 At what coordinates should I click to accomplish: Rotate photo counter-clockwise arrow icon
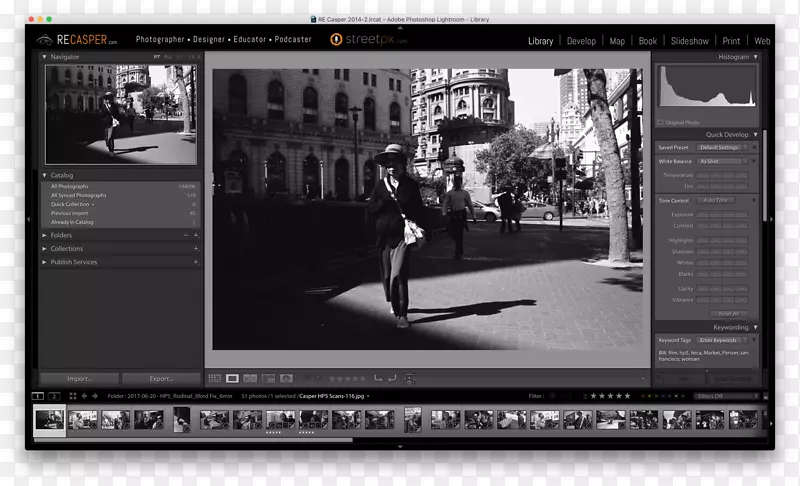(378, 378)
